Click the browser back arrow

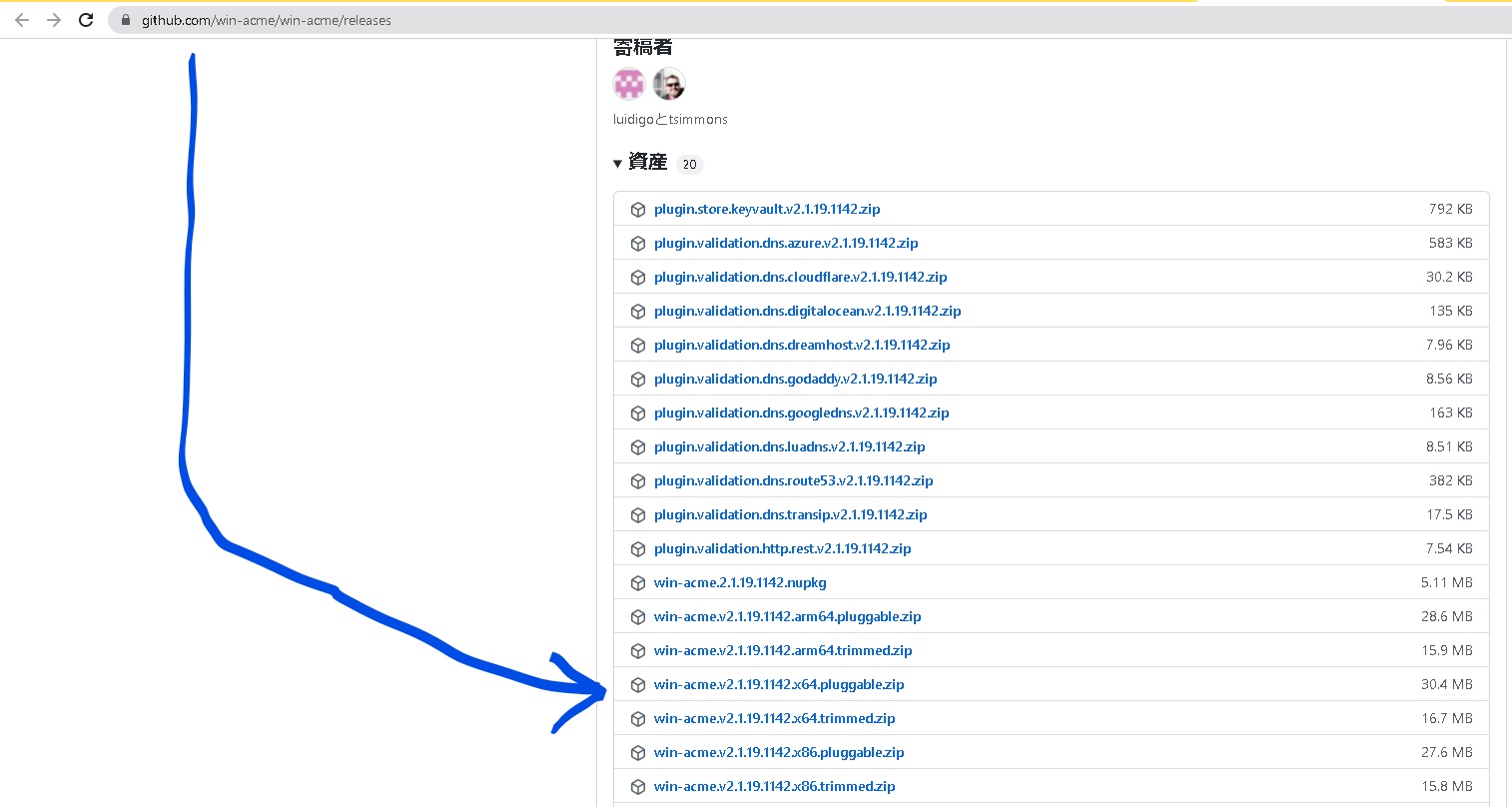pos(22,20)
